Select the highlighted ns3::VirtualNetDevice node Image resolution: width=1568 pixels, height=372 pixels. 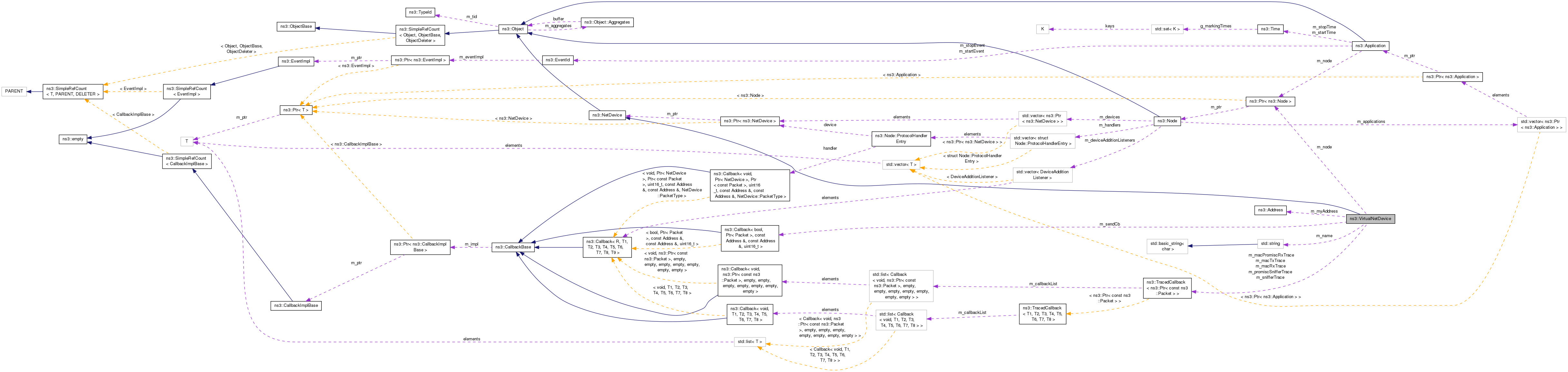1370,218
